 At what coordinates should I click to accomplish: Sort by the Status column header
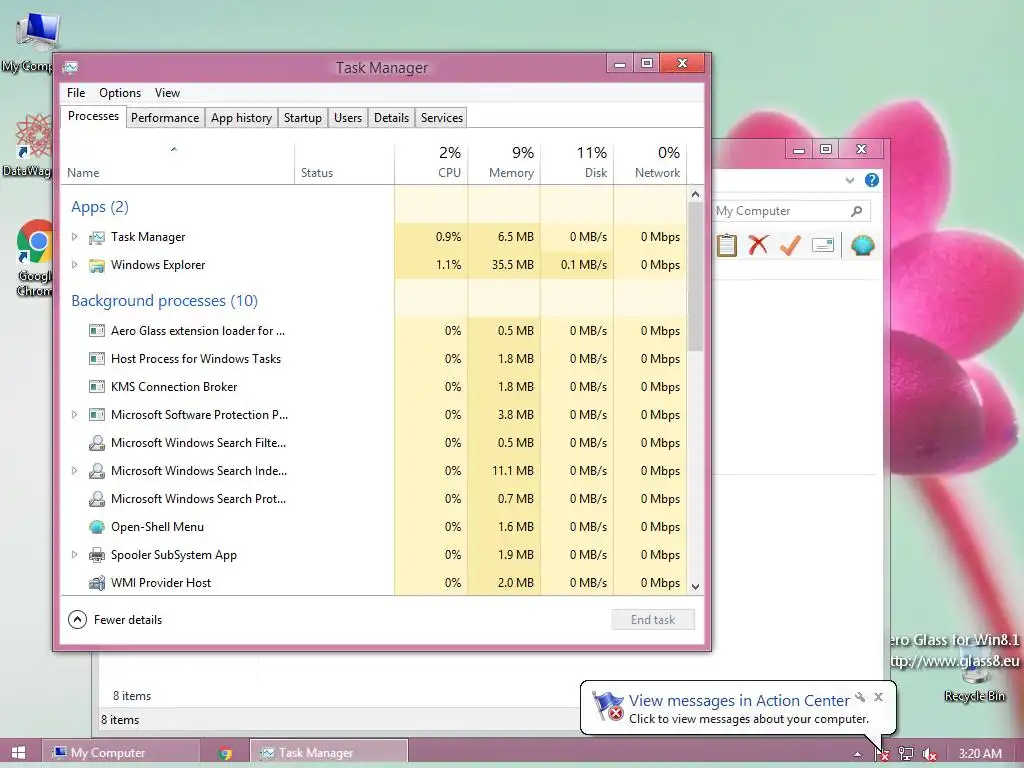[344, 162]
